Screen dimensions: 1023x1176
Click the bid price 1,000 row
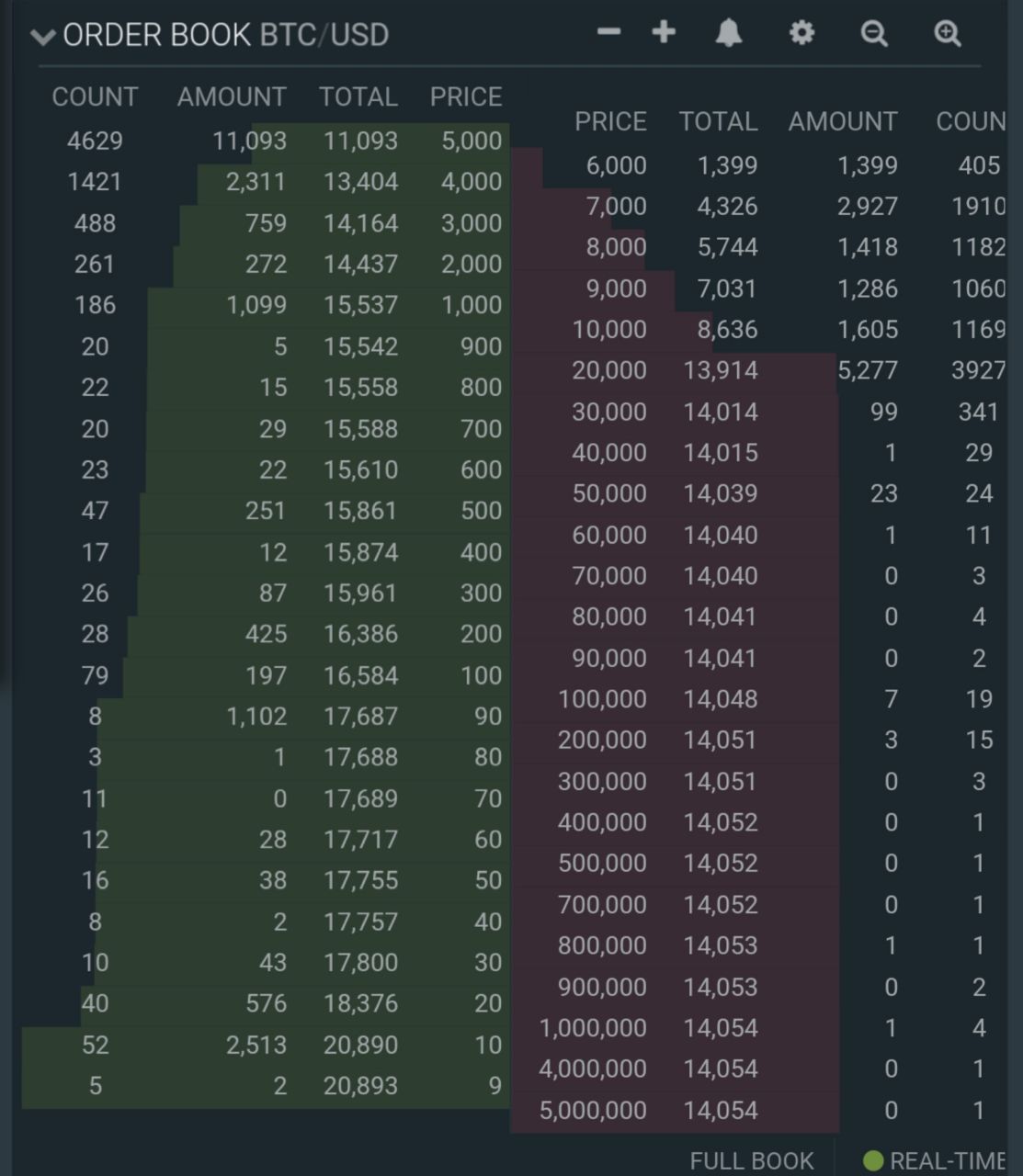266,305
